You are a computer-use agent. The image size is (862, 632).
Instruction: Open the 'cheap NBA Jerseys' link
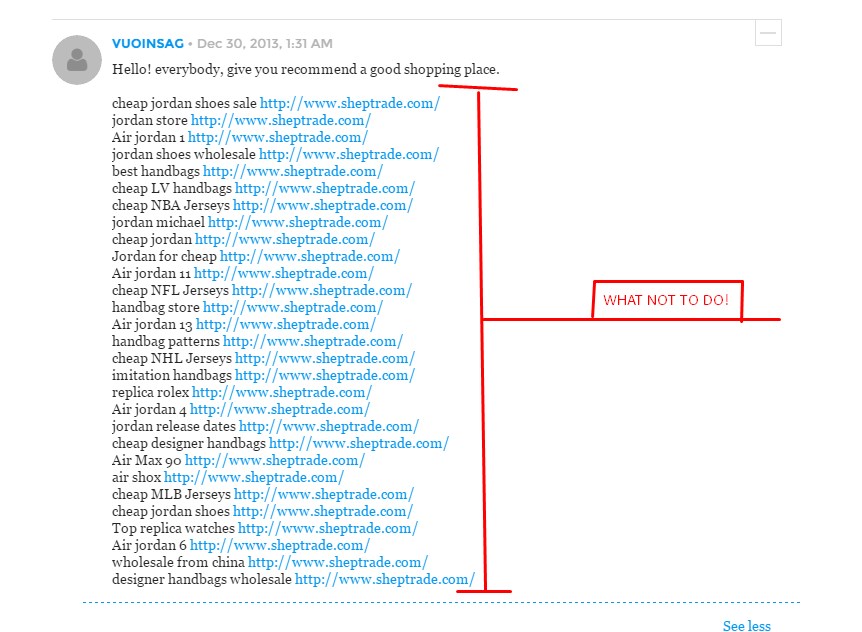point(323,206)
